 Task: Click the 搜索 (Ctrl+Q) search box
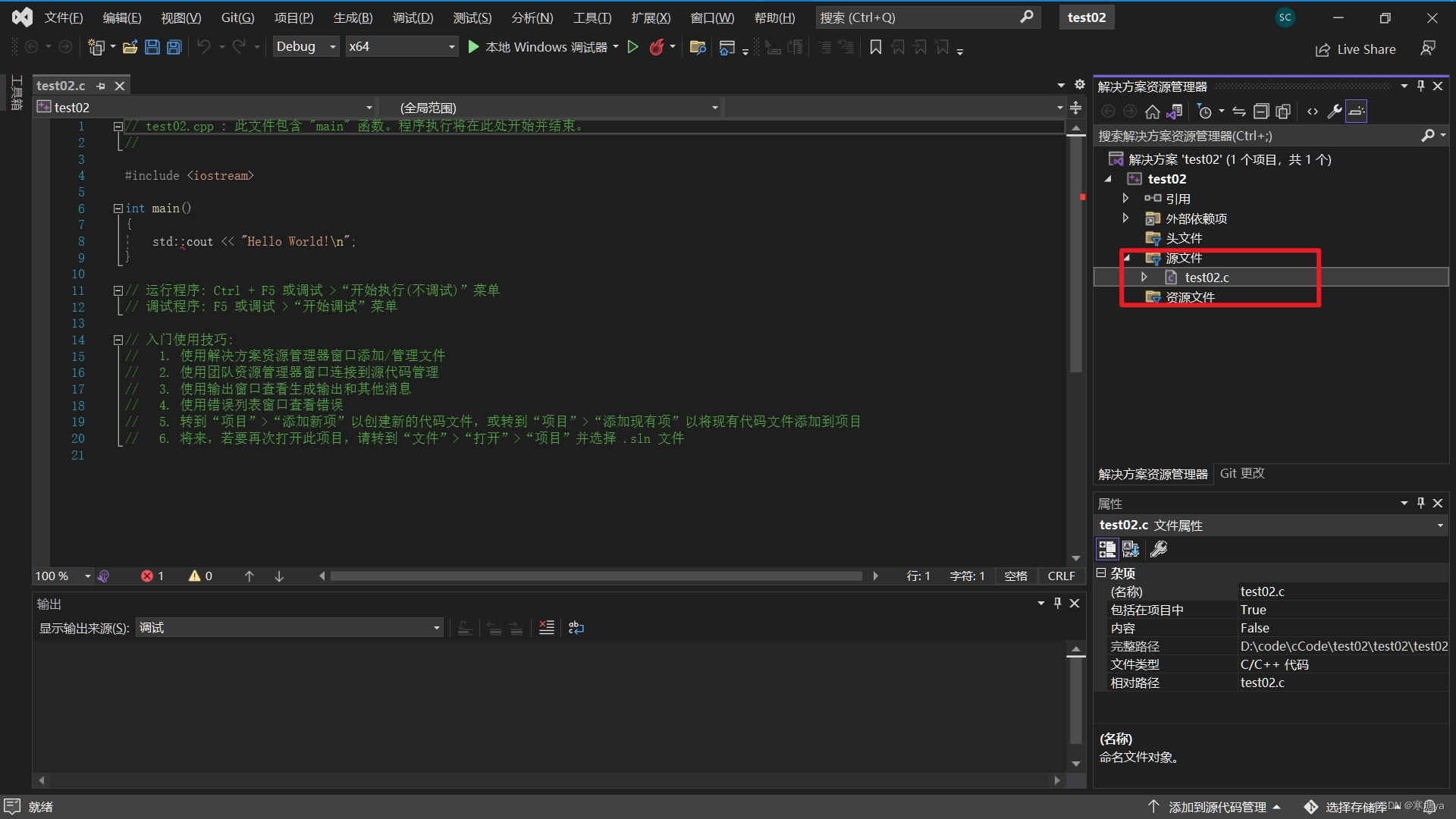pyautogui.click(x=927, y=17)
